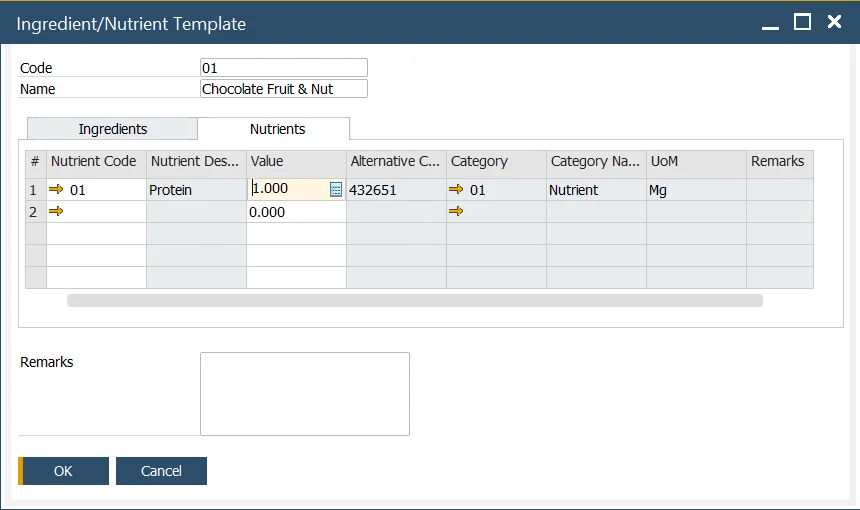Select row number 1 in the grid

34,190
